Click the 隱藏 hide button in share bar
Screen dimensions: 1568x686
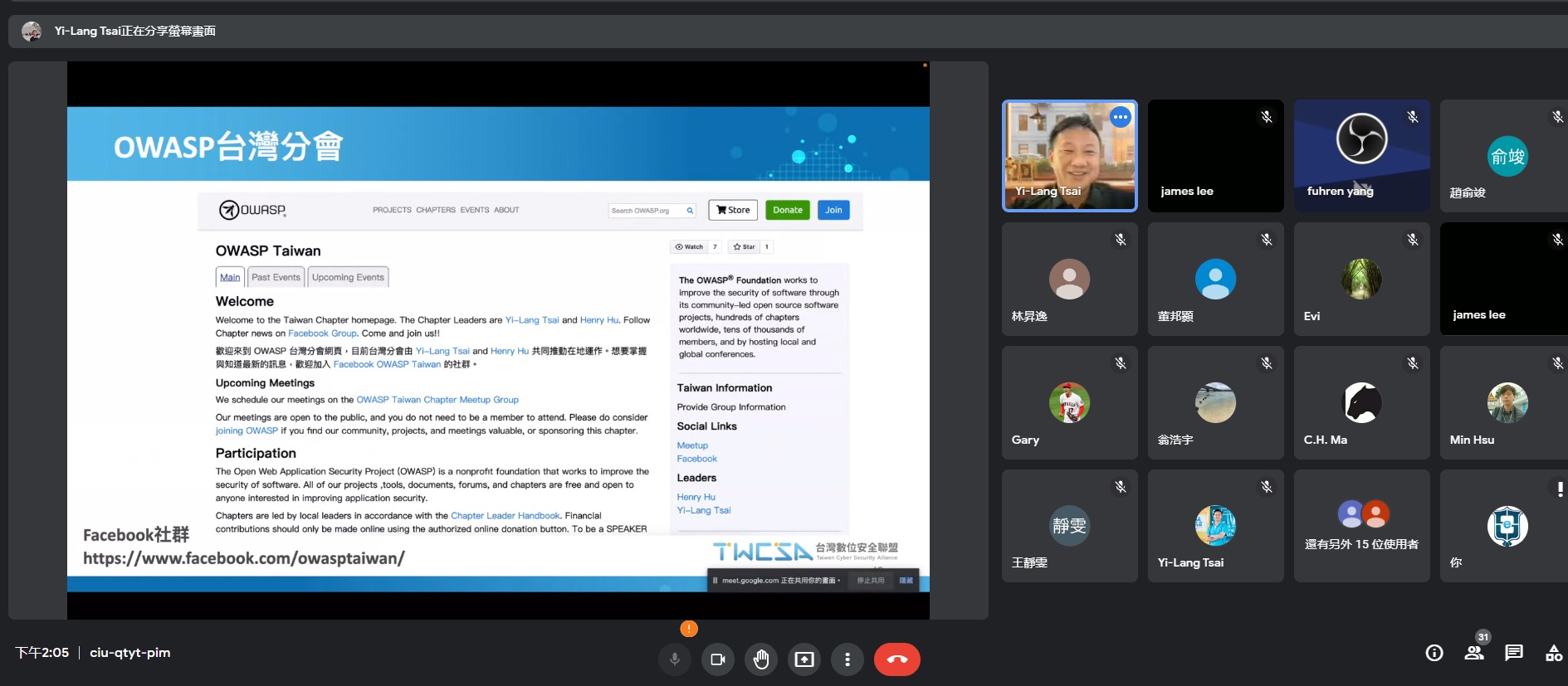point(906,581)
